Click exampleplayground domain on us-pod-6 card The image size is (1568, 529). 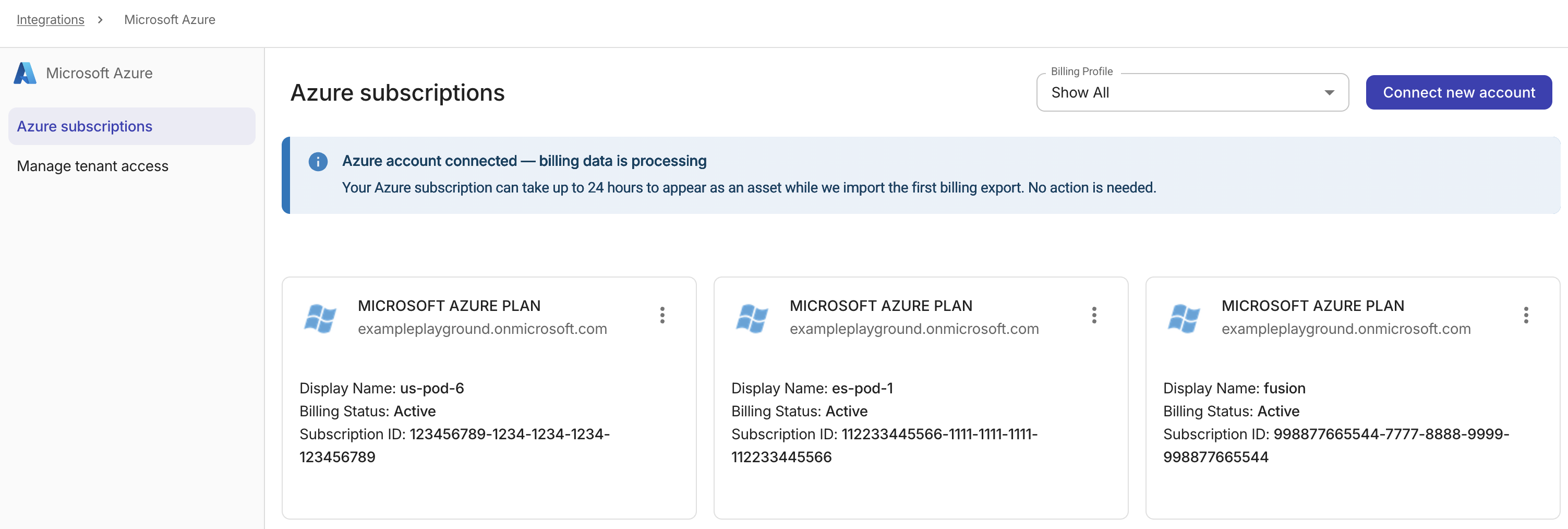482,329
